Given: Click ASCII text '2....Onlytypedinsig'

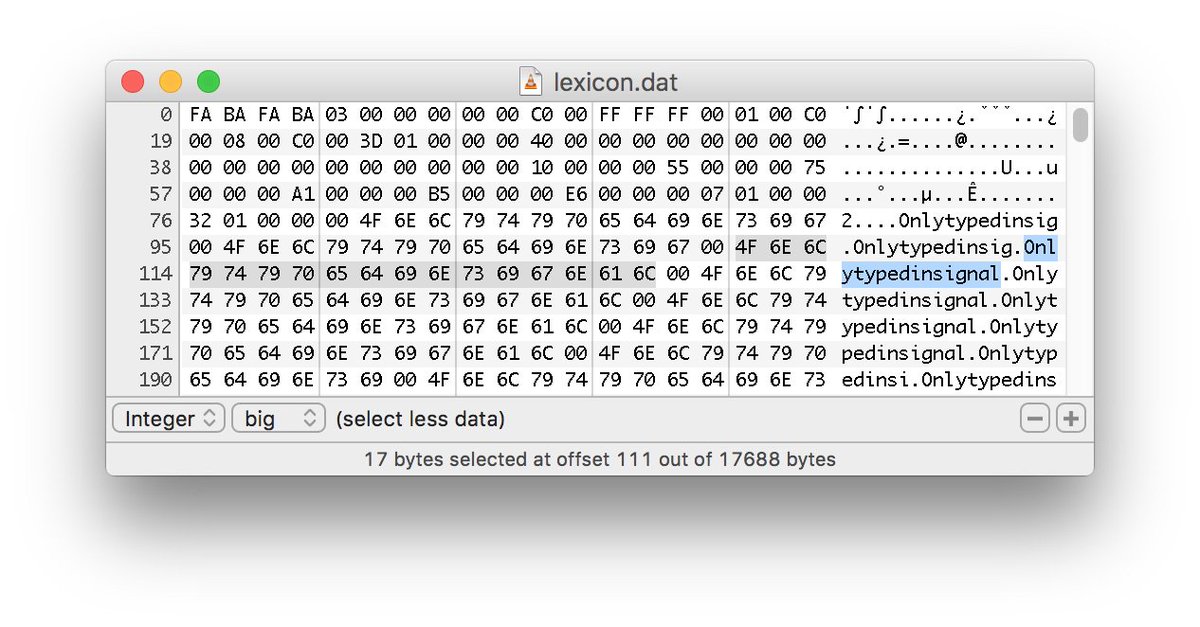Looking at the screenshot, I should tap(949, 220).
